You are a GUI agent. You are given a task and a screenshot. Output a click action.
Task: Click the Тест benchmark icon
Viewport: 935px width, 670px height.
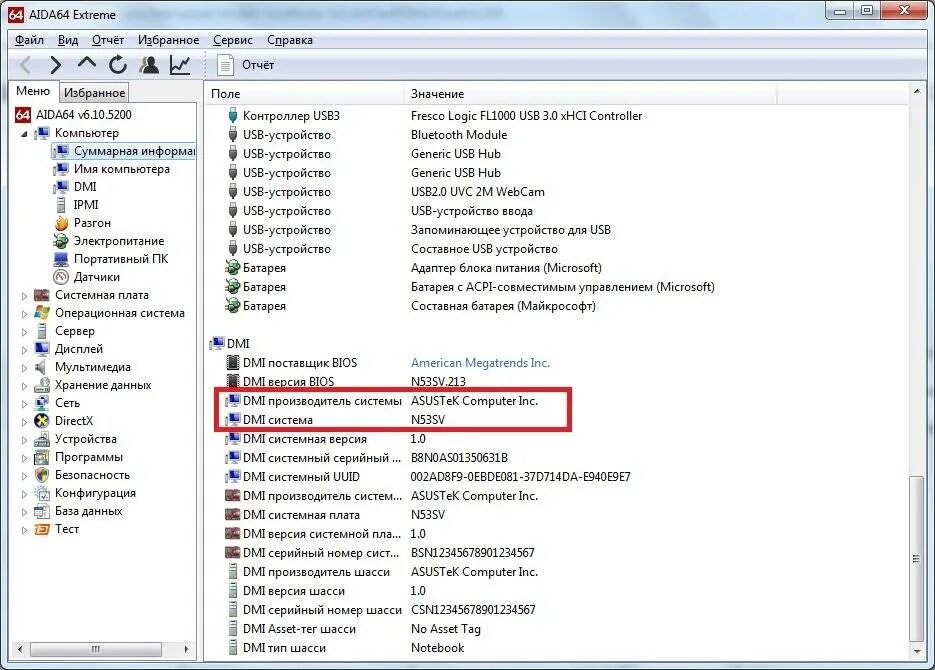point(42,529)
